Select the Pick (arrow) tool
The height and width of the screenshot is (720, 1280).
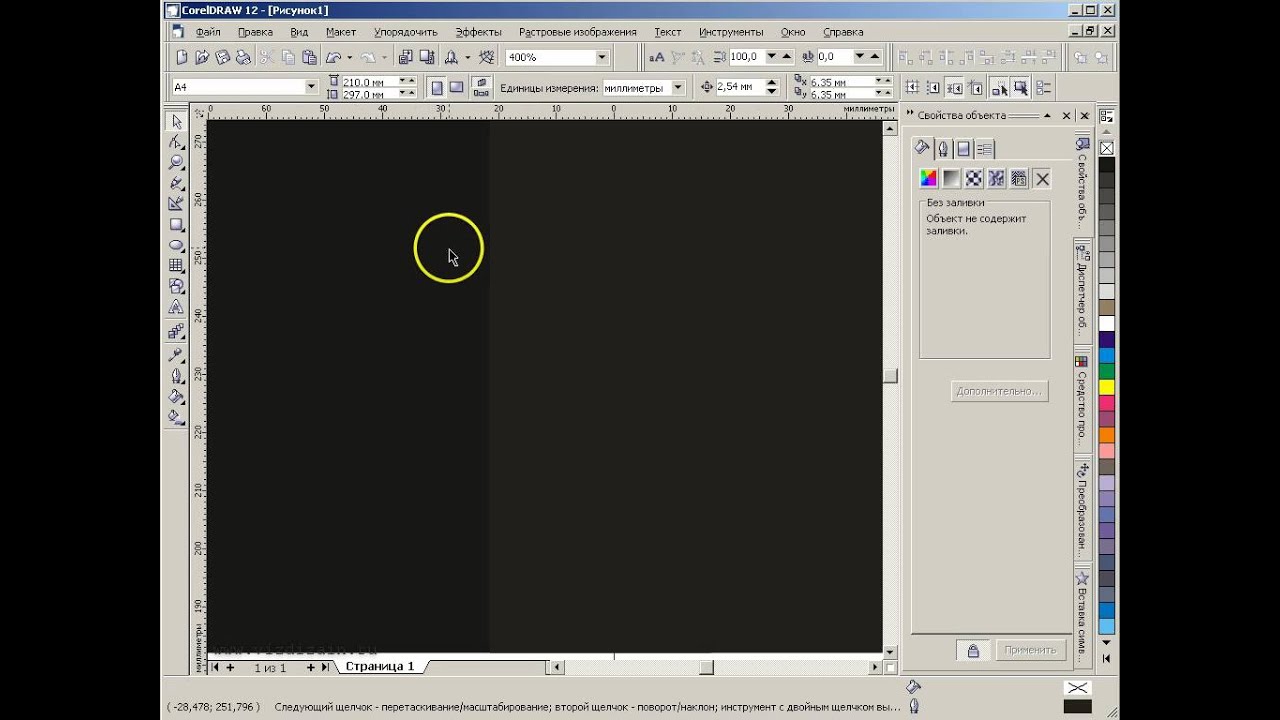click(x=176, y=122)
